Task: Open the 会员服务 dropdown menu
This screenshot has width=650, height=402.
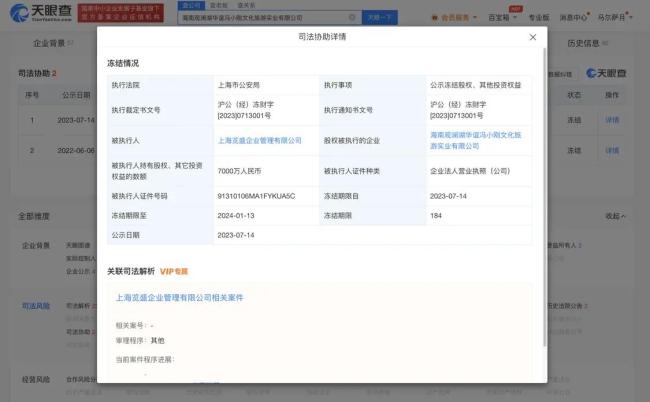Action: point(454,17)
